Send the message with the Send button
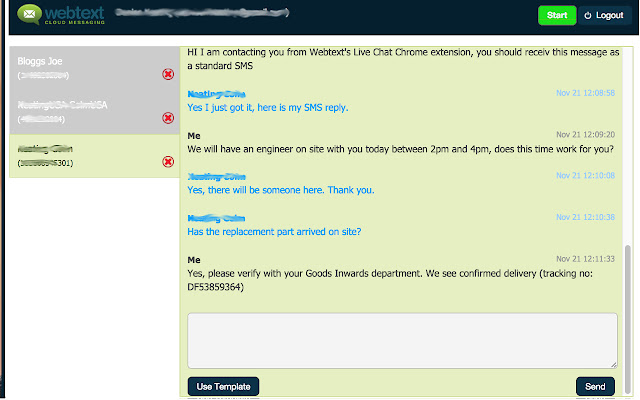Screen dimensions: 640x400 595,387
